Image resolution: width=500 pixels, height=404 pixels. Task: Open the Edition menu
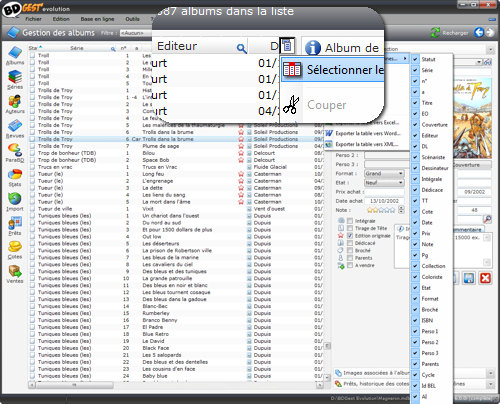coord(61,19)
